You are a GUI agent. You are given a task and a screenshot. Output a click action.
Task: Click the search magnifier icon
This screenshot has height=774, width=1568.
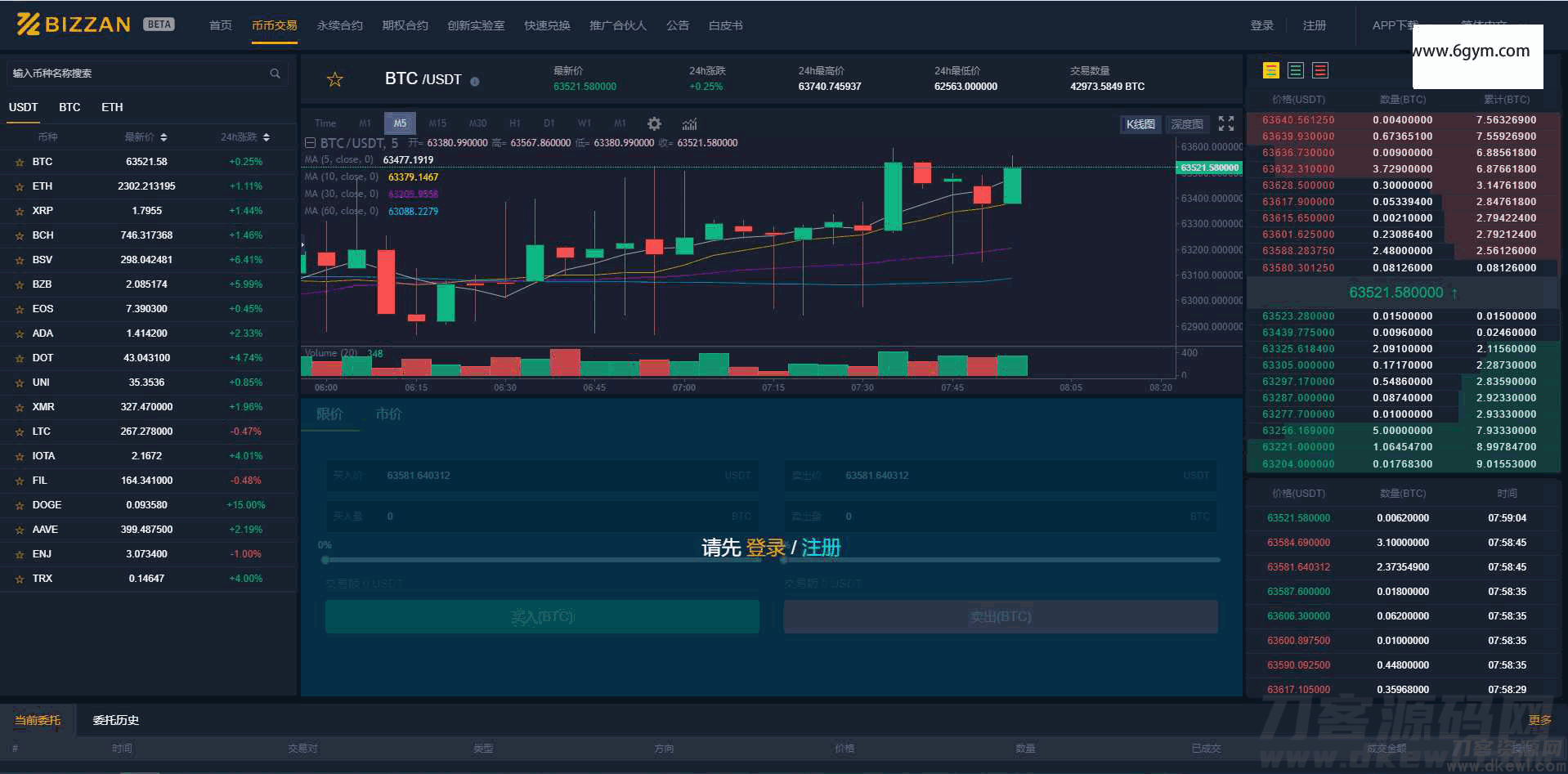point(275,74)
